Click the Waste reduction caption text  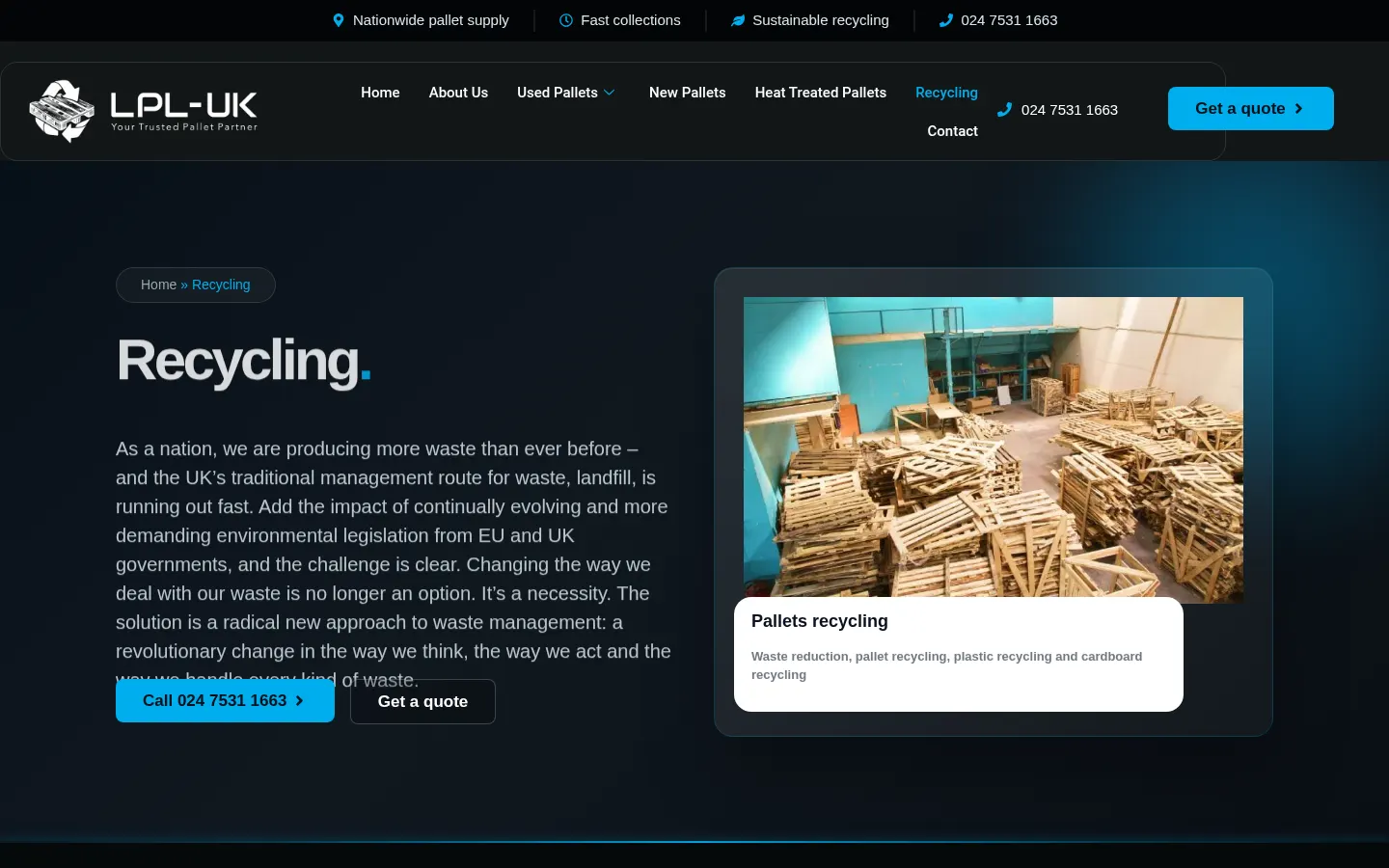pyautogui.click(x=947, y=665)
